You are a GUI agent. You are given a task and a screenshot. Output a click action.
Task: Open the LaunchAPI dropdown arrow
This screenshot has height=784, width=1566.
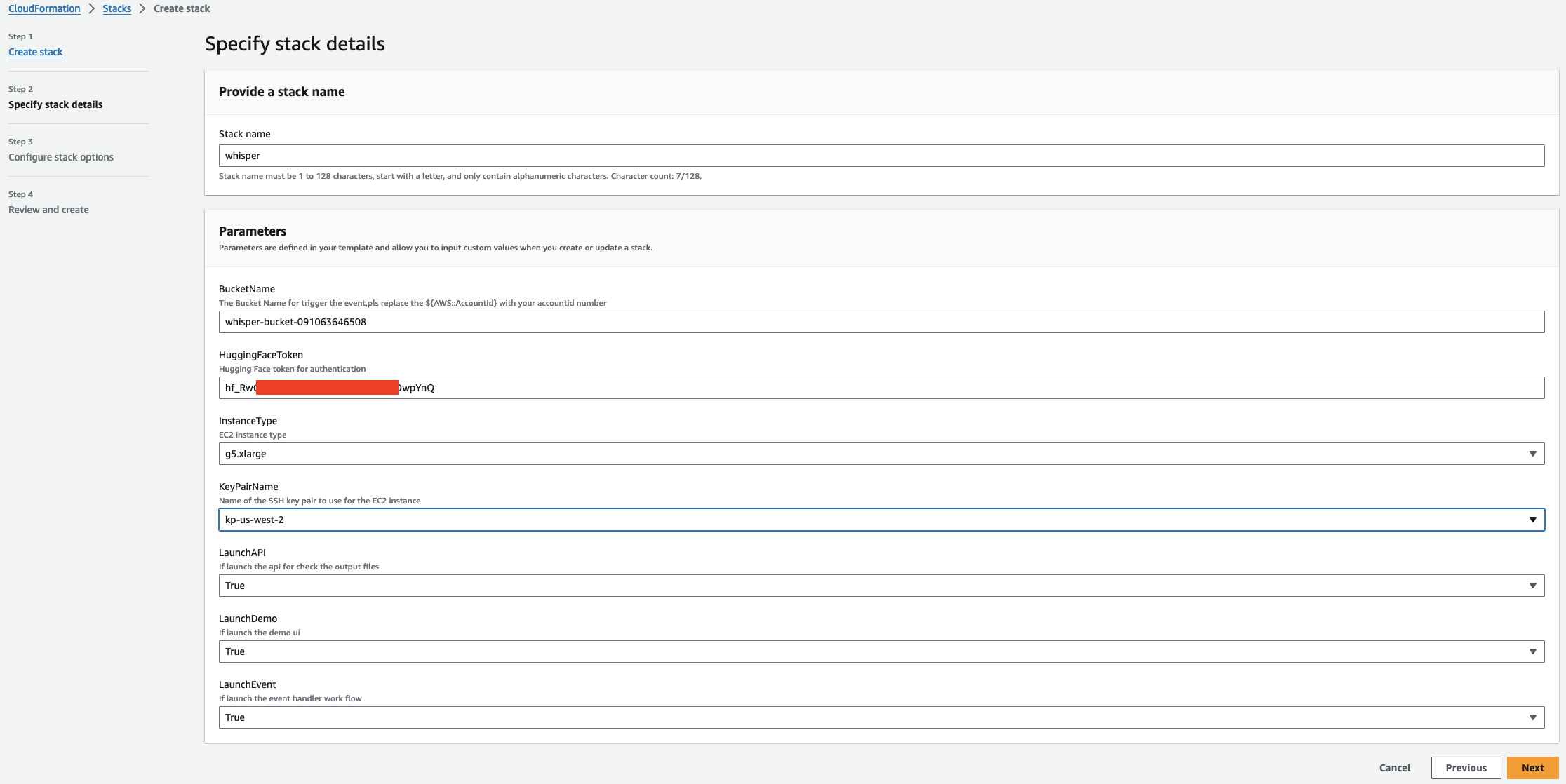(1532, 586)
